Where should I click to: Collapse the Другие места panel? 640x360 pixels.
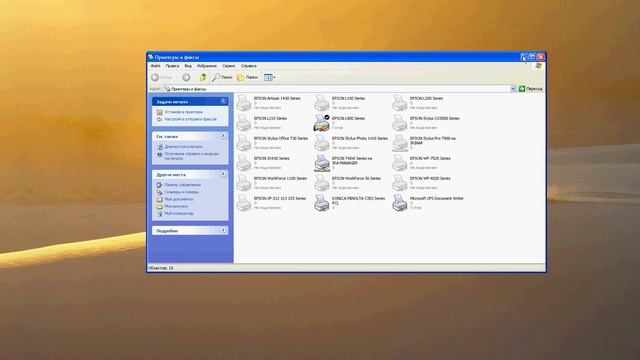[x=223, y=174]
